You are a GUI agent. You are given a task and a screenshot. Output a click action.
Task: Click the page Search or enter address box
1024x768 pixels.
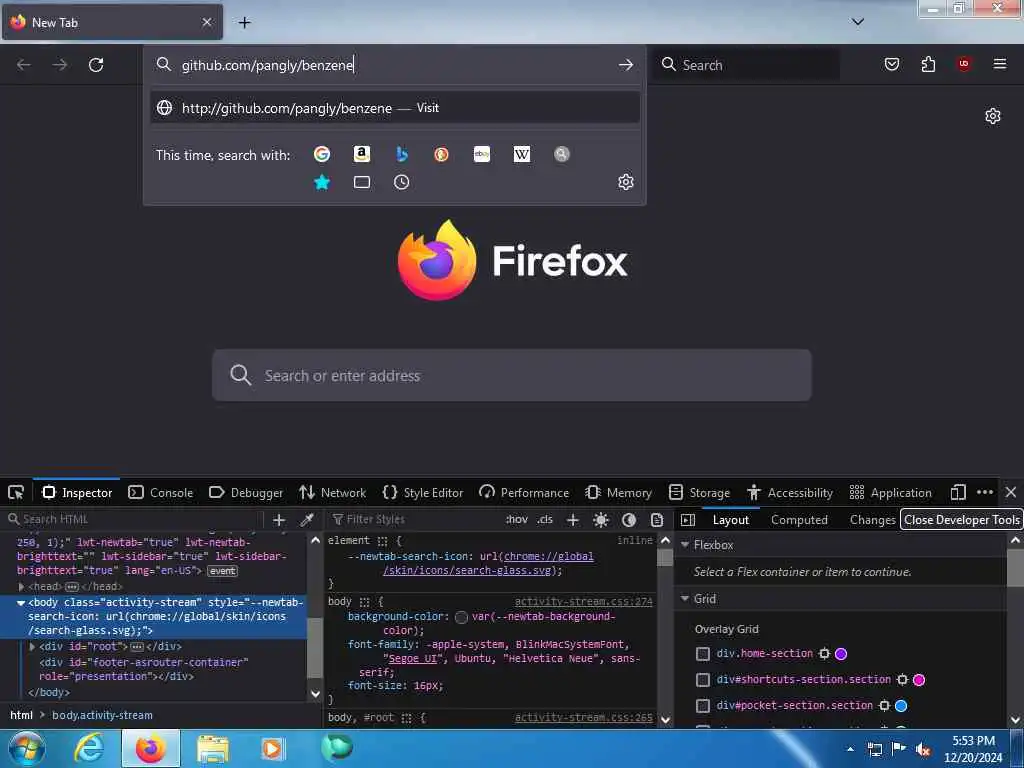click(512, 375)
